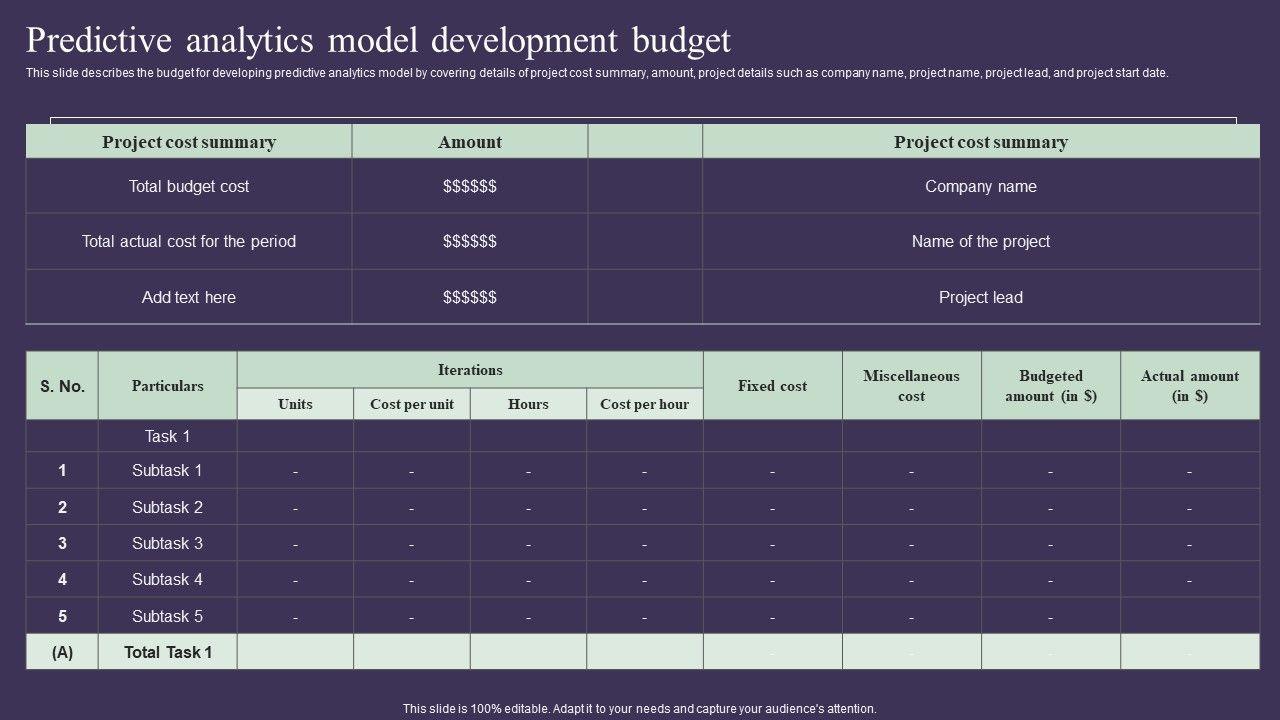Select the 'Units' sub-header

(295, 404)
